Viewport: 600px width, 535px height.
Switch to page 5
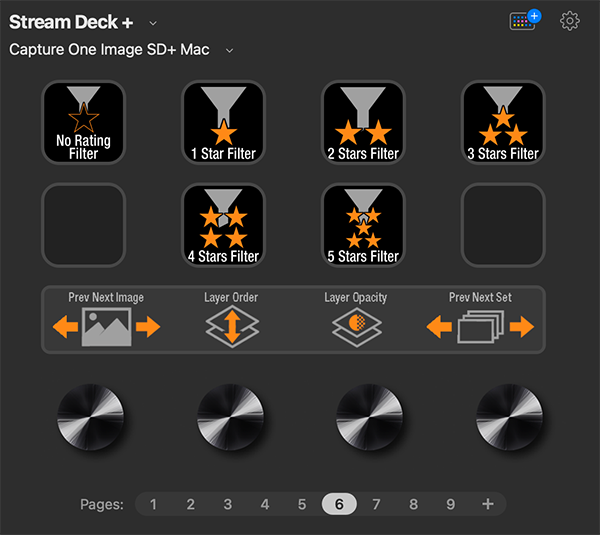(302, 504)
